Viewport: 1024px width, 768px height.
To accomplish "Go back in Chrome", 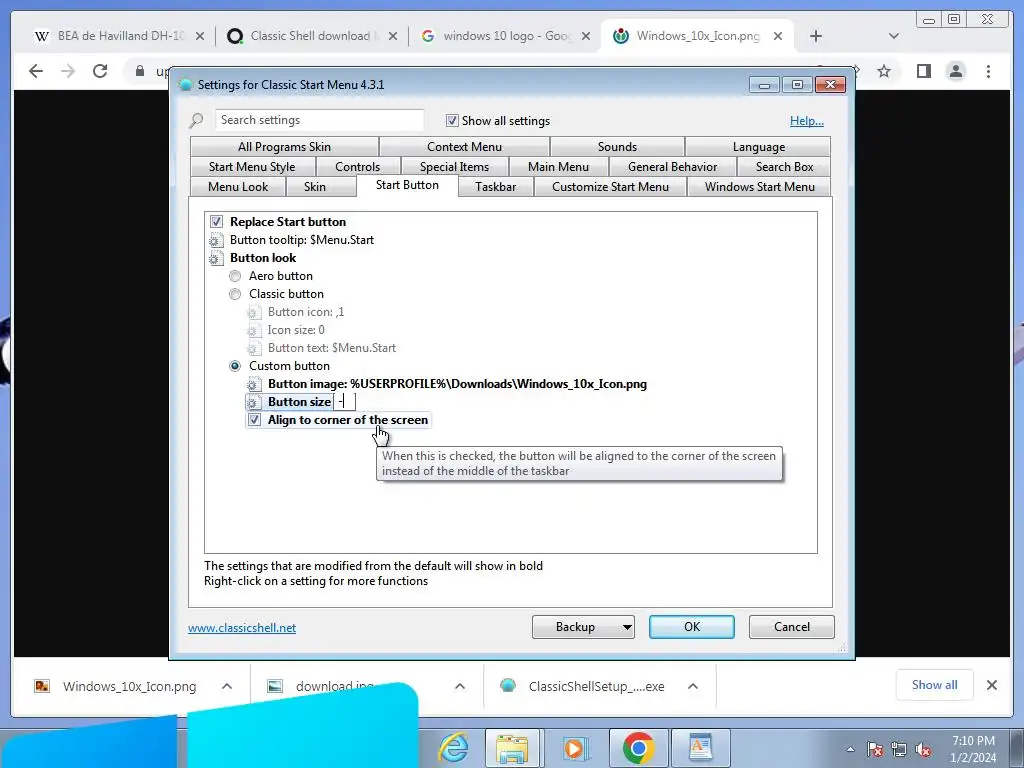I will [x=36, y=71].
